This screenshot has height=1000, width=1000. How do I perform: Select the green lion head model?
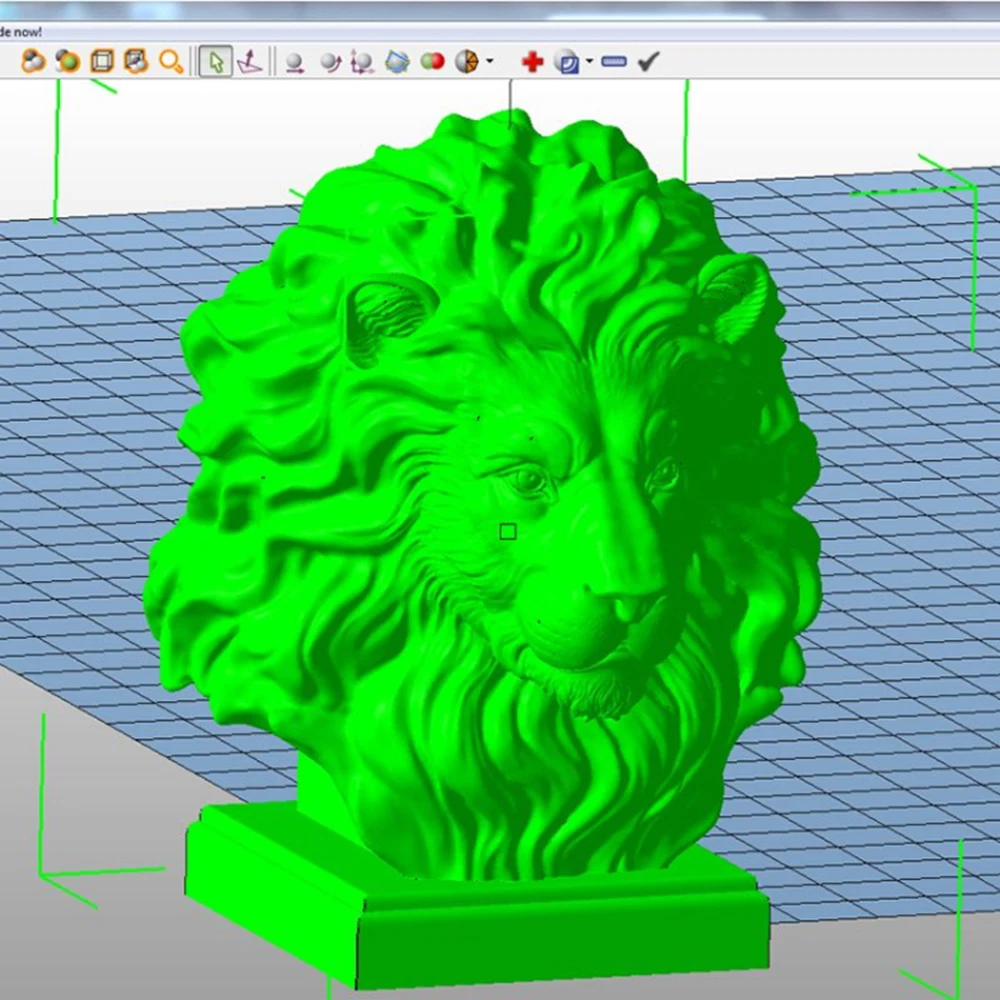pos(483,548)
